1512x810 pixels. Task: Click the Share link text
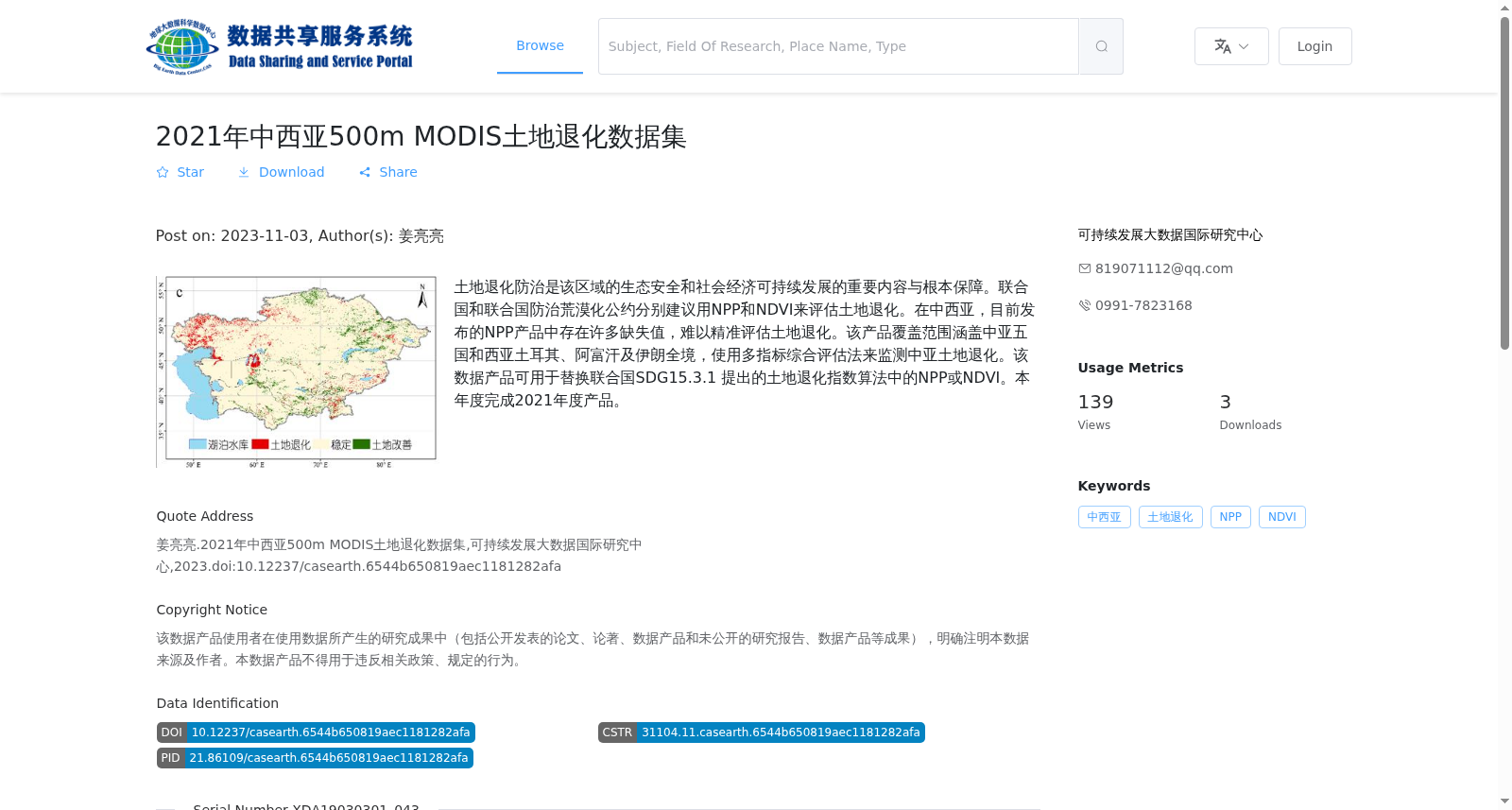[x=398, y=172]
